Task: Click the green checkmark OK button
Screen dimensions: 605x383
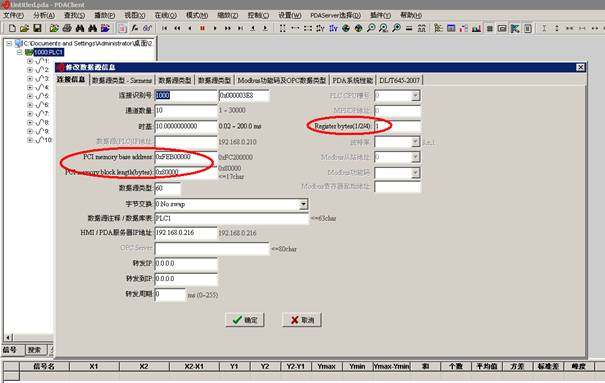Action: click(x=245, y=320)
